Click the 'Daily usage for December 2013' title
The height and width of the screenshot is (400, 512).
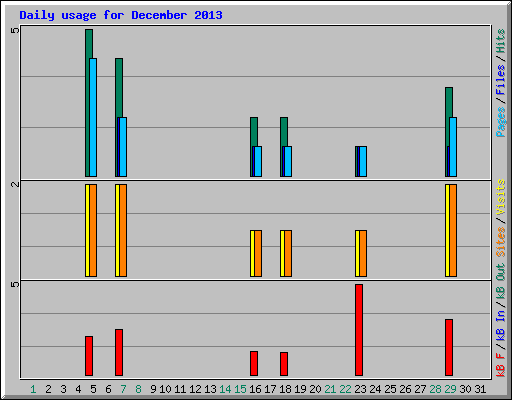click(121, 15)
